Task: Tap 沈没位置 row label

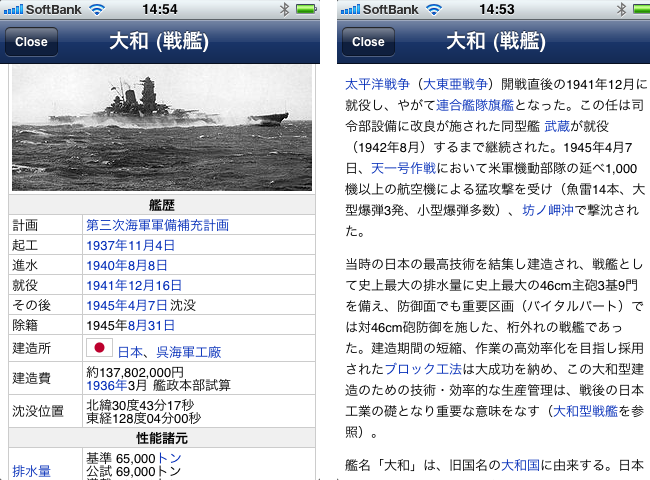Action: [x=38, y=411]
